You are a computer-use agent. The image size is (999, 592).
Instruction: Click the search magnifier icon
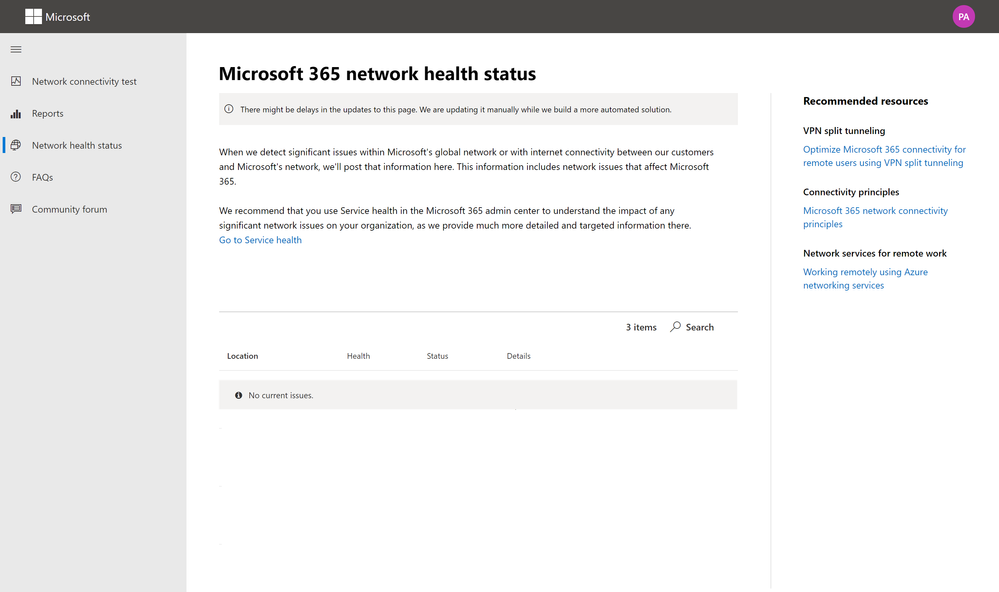coord(675,326)
